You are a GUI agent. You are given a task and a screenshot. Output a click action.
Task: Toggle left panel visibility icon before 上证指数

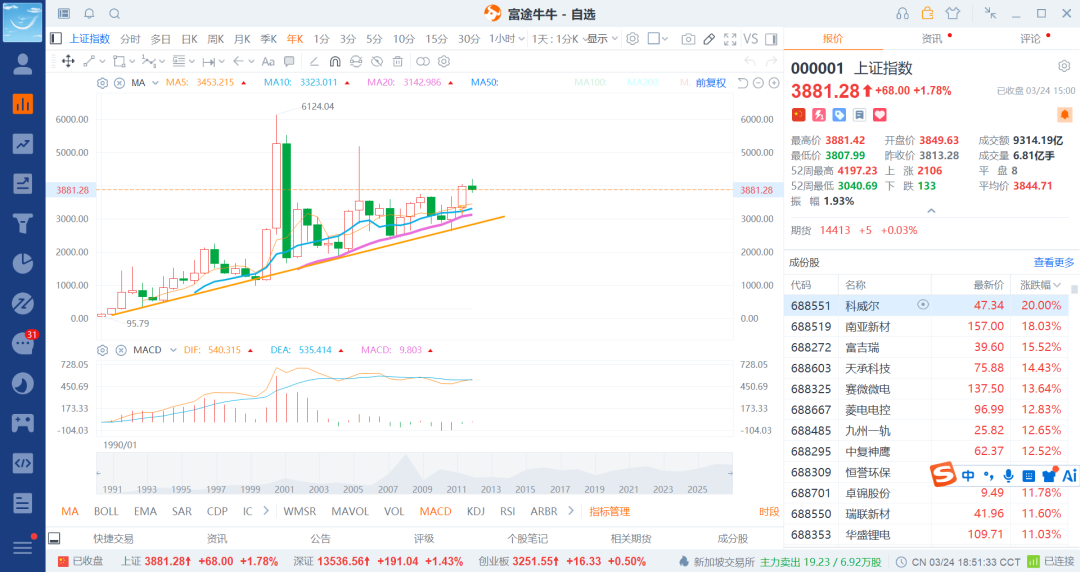click(x=56, y=39)
